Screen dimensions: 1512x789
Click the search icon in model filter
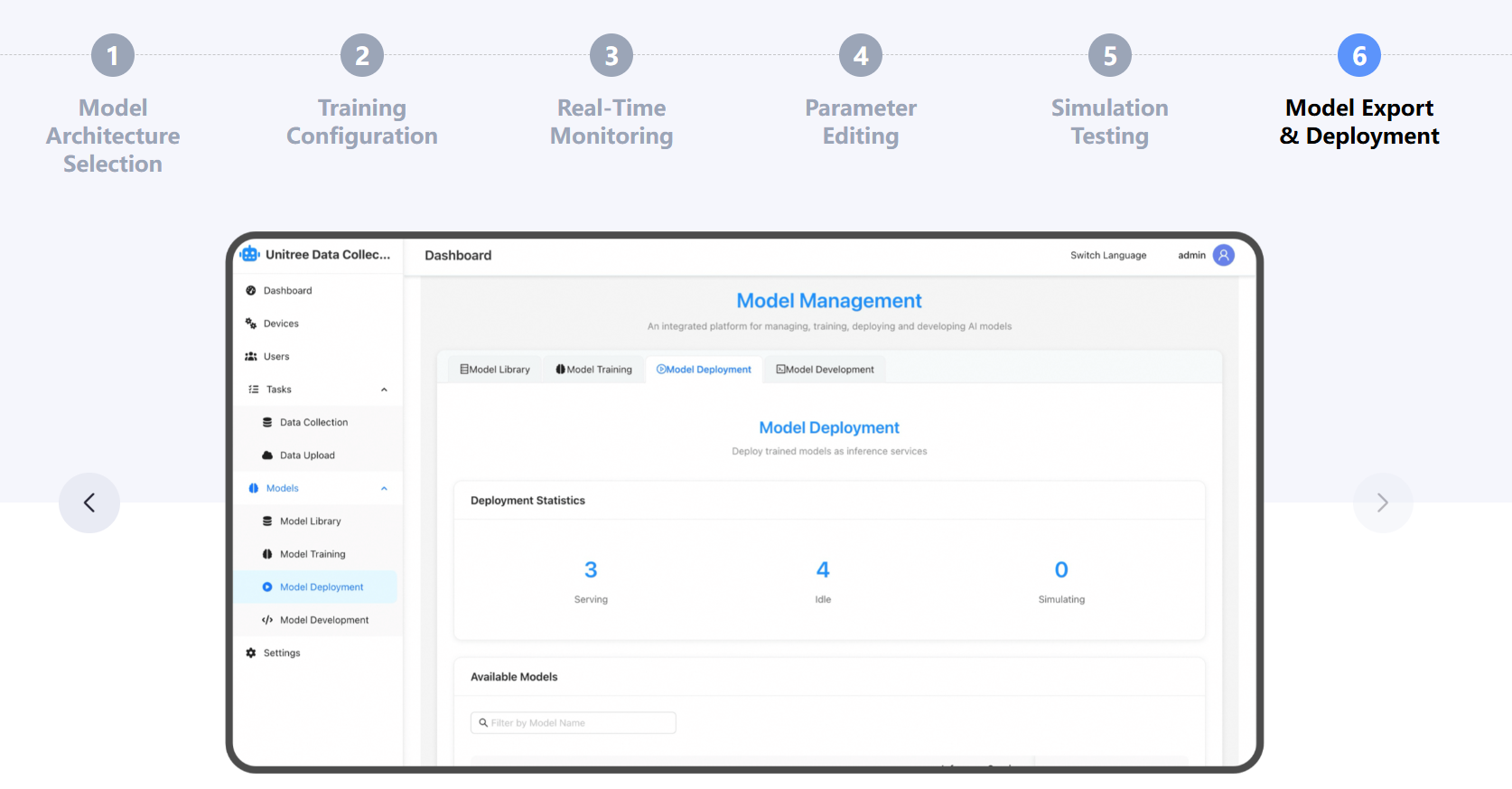click(483, 723)
